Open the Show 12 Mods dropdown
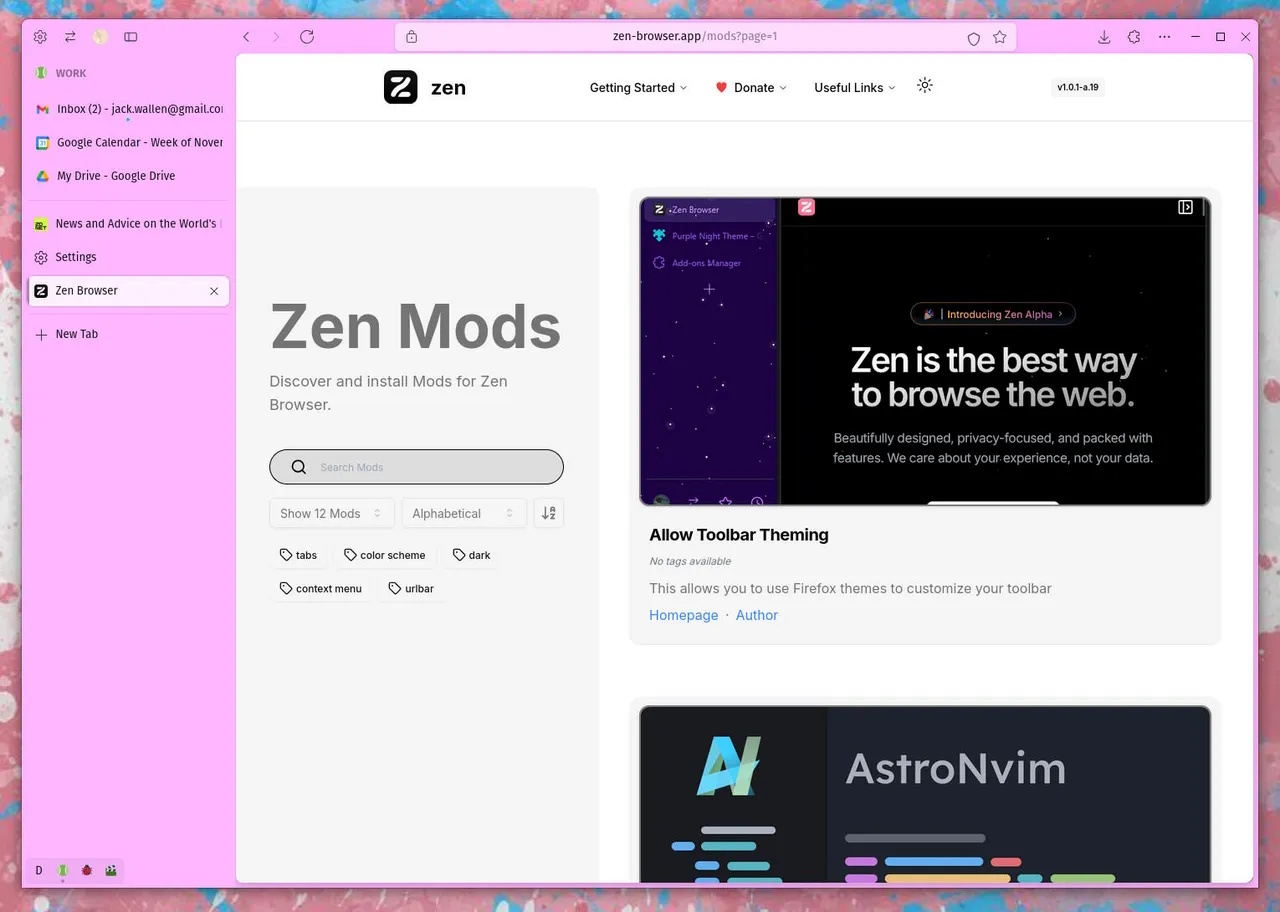 (332, 513)
